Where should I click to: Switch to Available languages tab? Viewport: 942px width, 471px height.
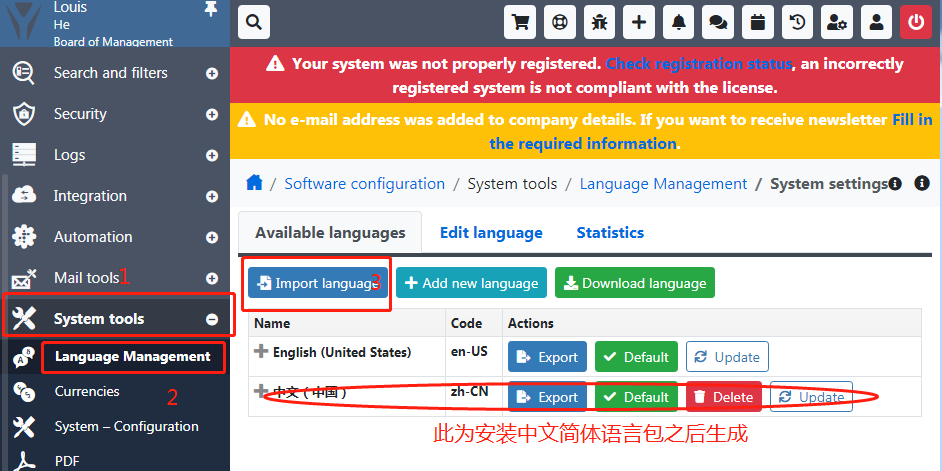[330, 232]
